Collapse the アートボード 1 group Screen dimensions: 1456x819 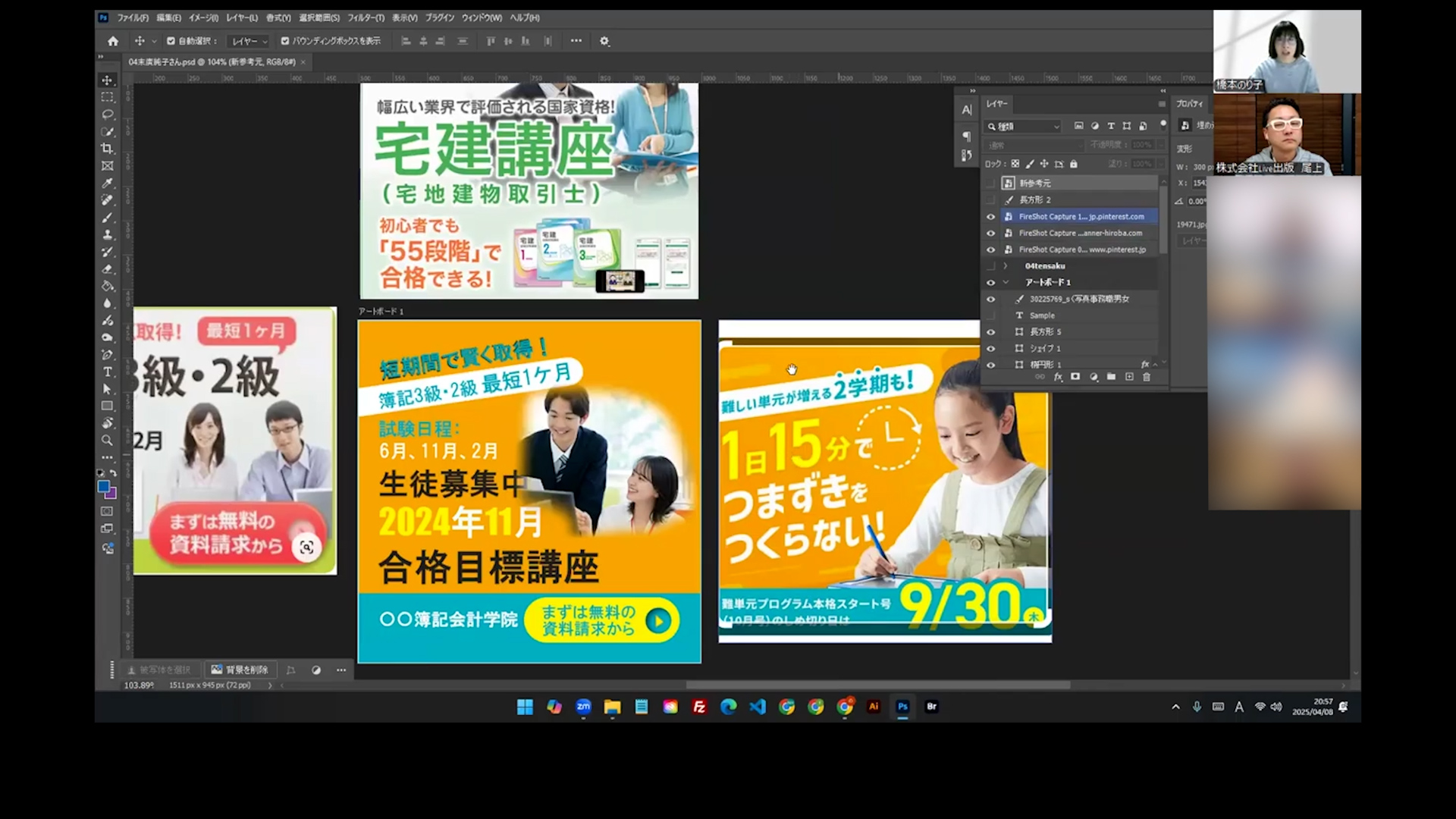[1006, 282]
